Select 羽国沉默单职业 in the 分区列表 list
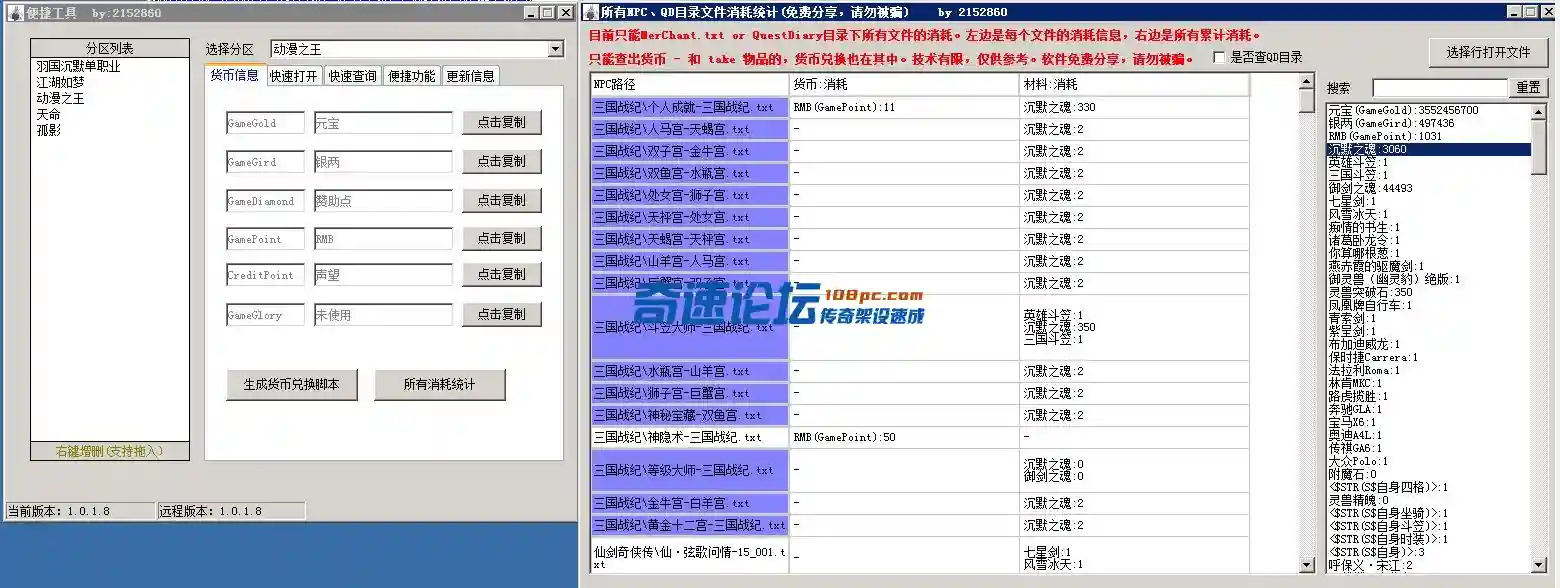Viewport: 1560px width, 588px height. (x=78, y=66)
